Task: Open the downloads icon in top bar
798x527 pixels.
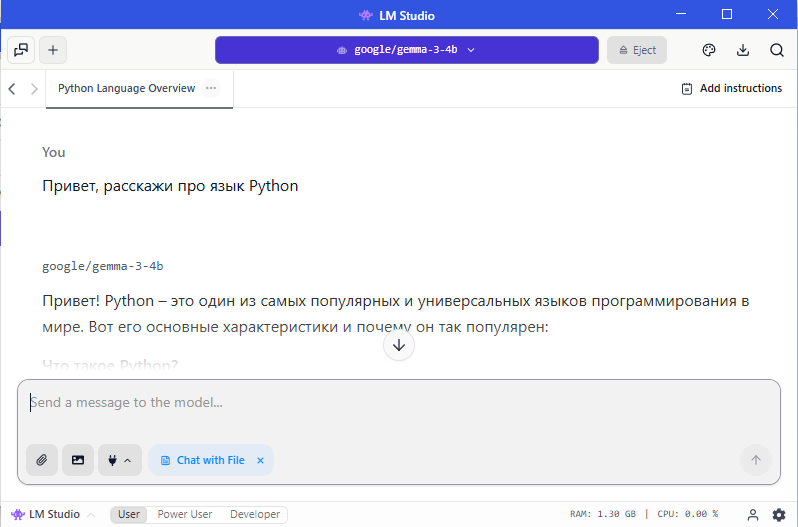Action: tap(743, 50)
